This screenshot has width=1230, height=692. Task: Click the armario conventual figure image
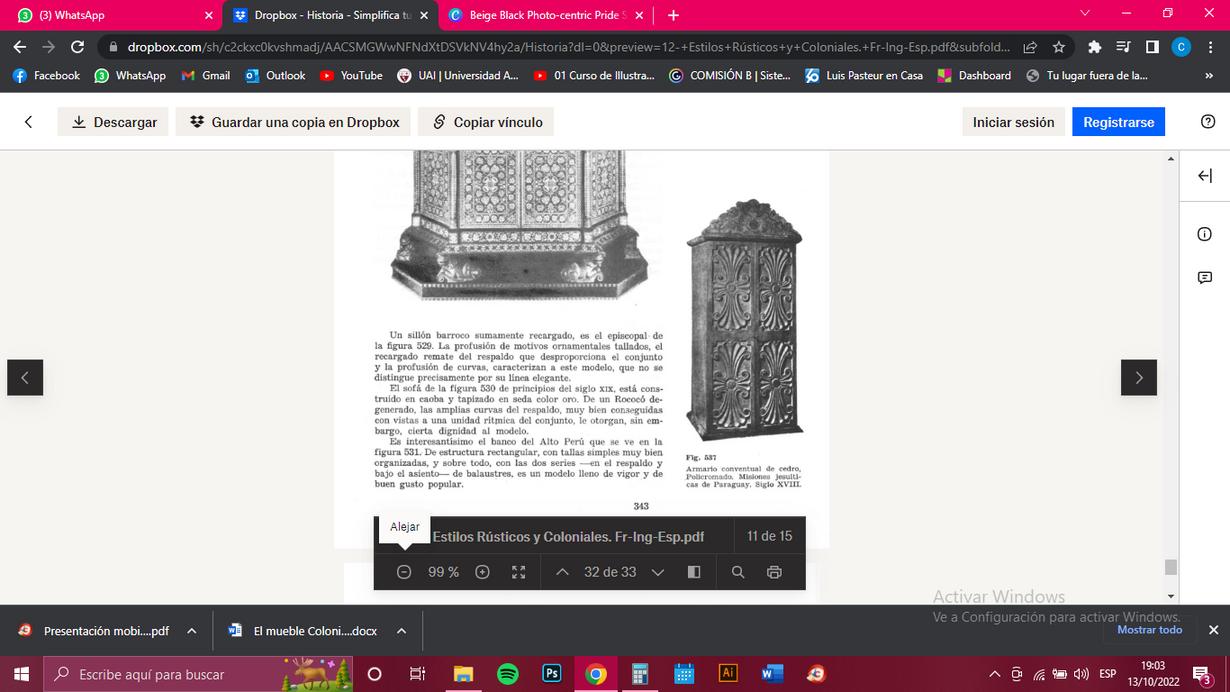744,320
